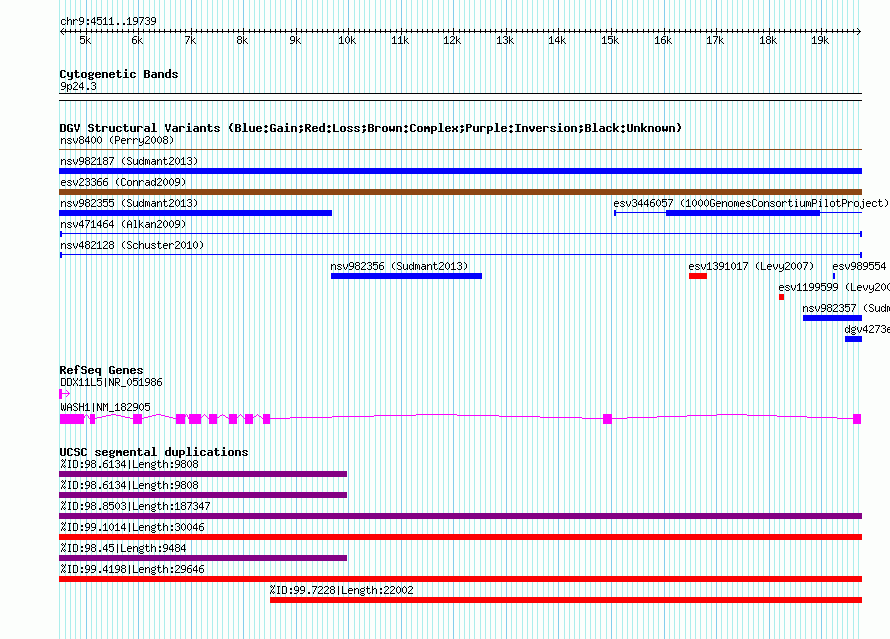Screen dimensions: 890x639
Task: Select the blue bar under nsv982355
Action: 196,213
